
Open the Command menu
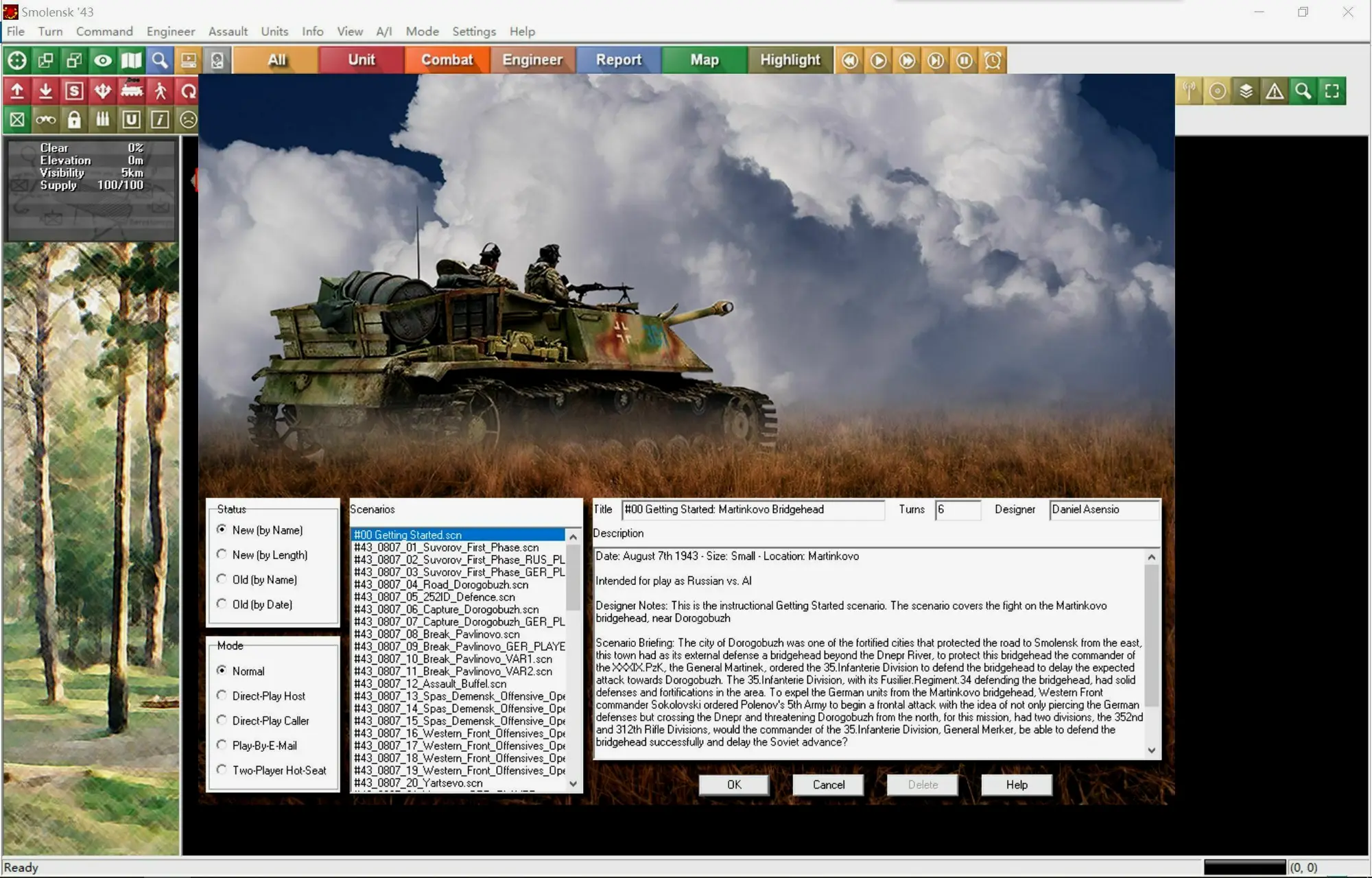pos(104,32)
